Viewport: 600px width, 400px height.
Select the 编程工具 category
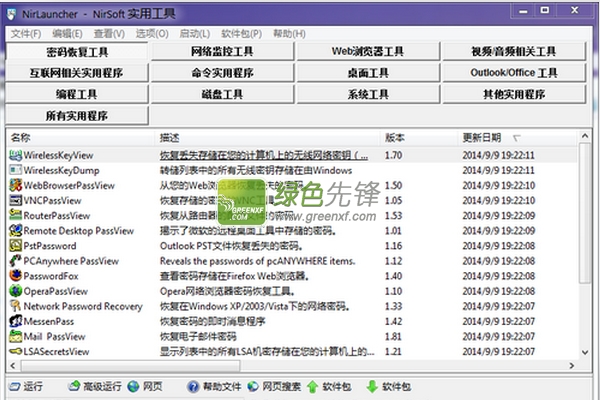point(77,94)
